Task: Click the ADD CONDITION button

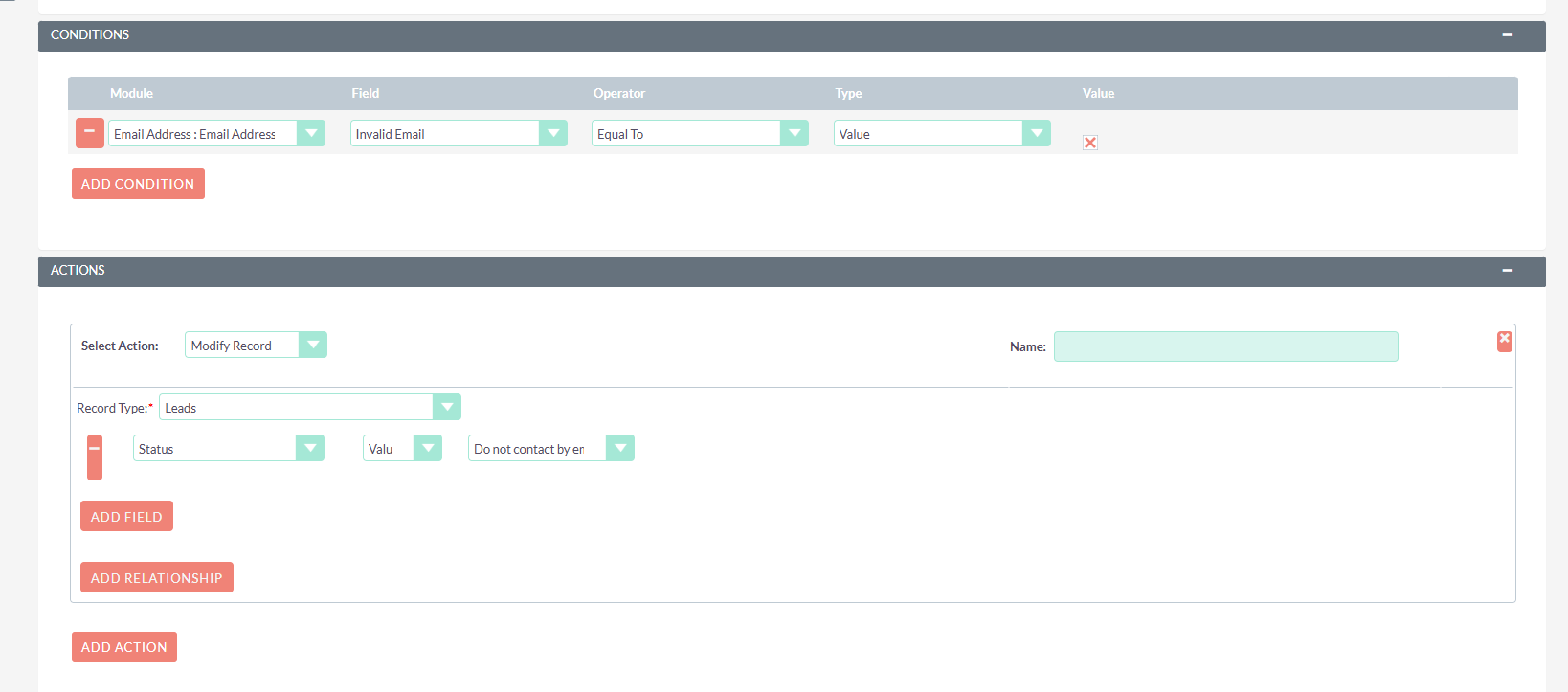Action: [x=138, y=184]
